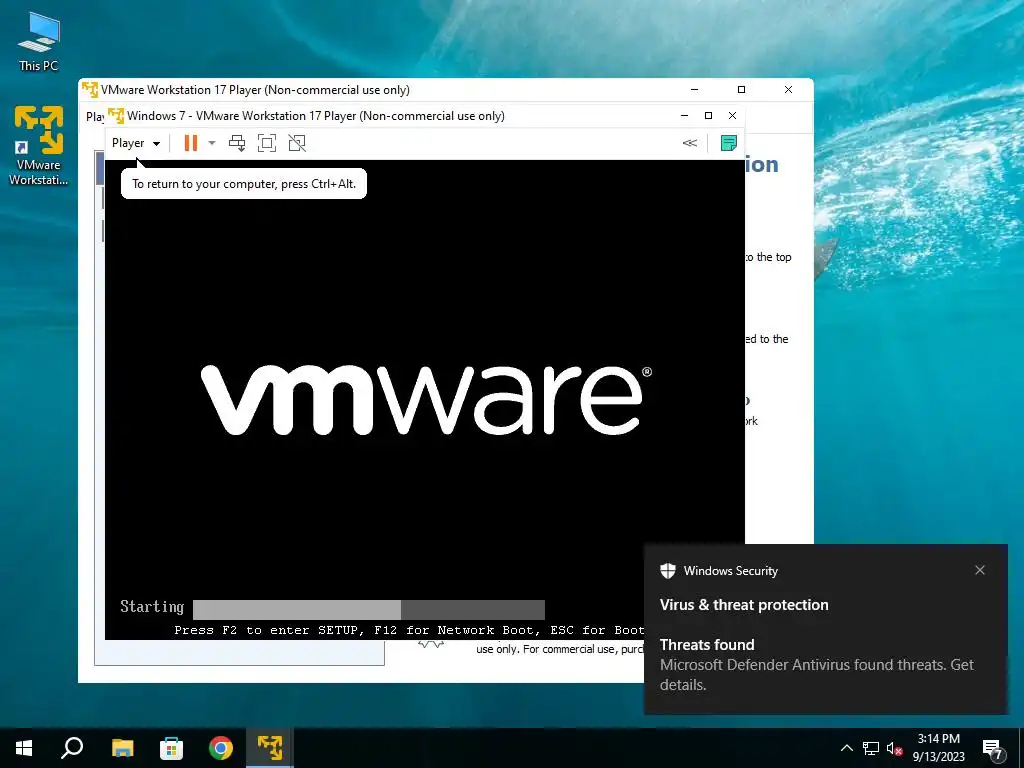The width and height of the screenshot is (1024, 768).
Task: Click the Starting boot progress bar
Action: [369, 609]
